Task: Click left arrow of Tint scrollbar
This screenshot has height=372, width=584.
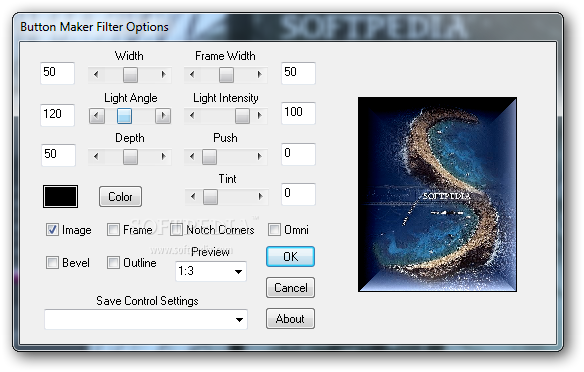Action: point(193,197)
